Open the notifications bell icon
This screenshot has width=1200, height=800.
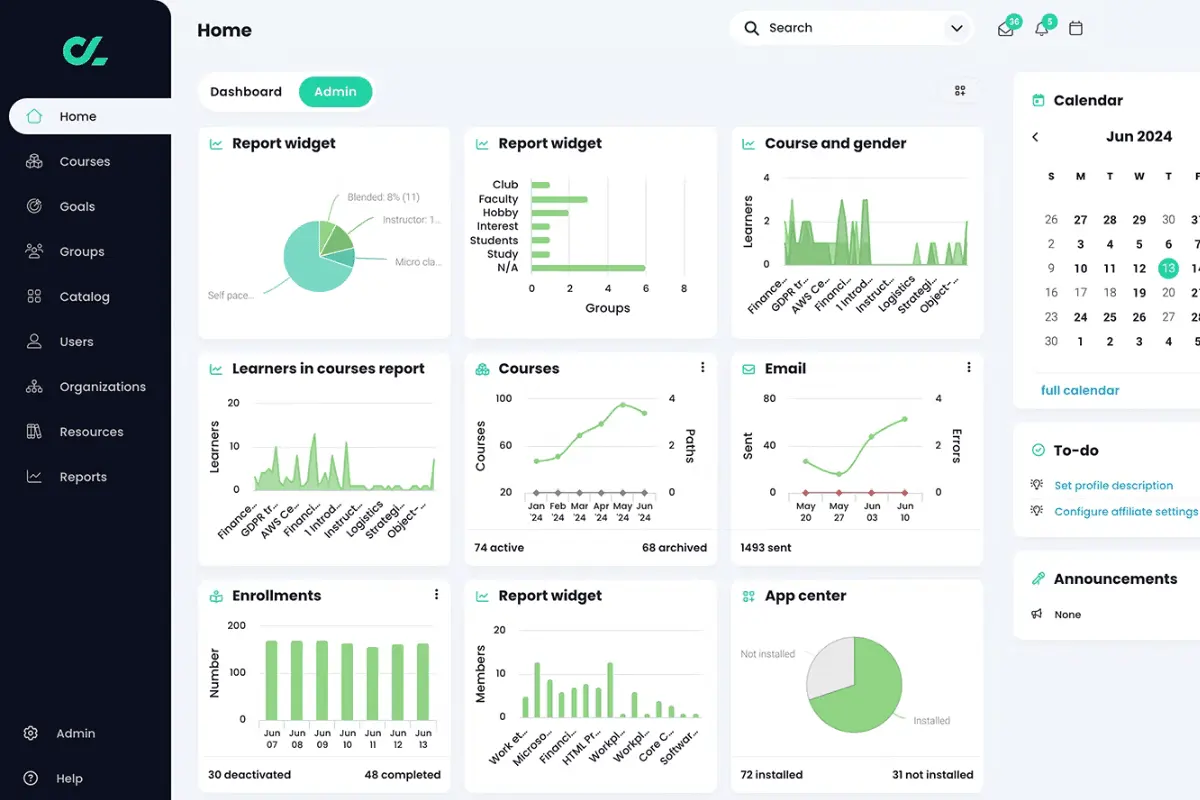tap(1041, 29)
